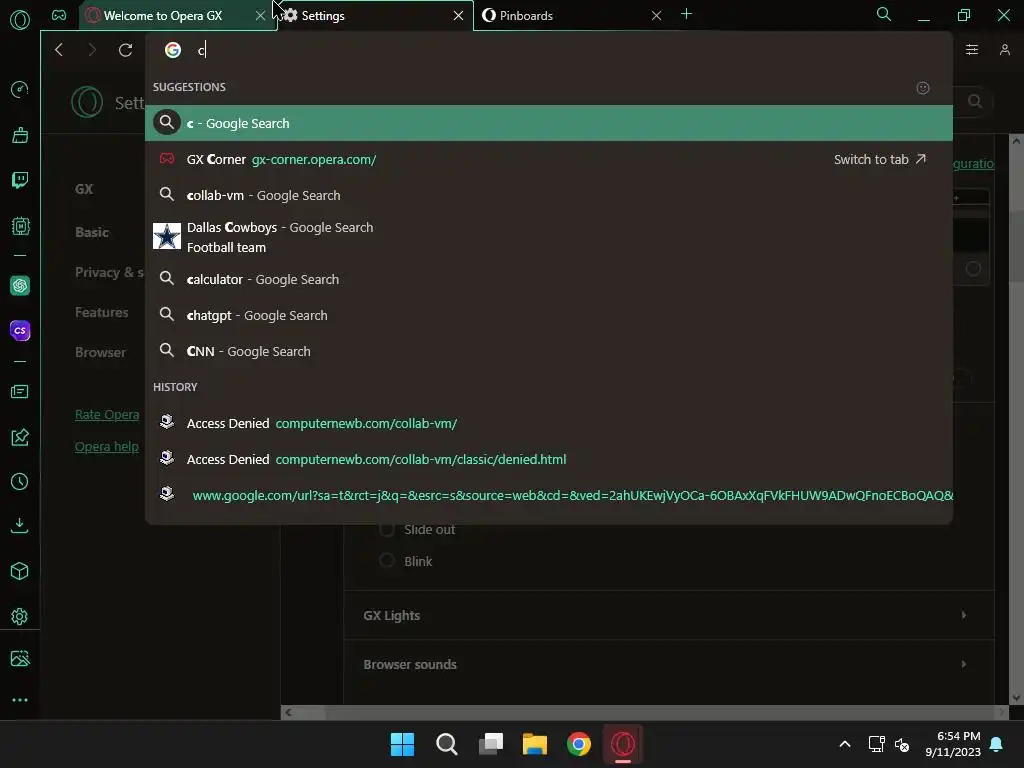1024x768 pixels.
Task: Open Twitch panel in sidebar
Action: click(x=20, y=180)
